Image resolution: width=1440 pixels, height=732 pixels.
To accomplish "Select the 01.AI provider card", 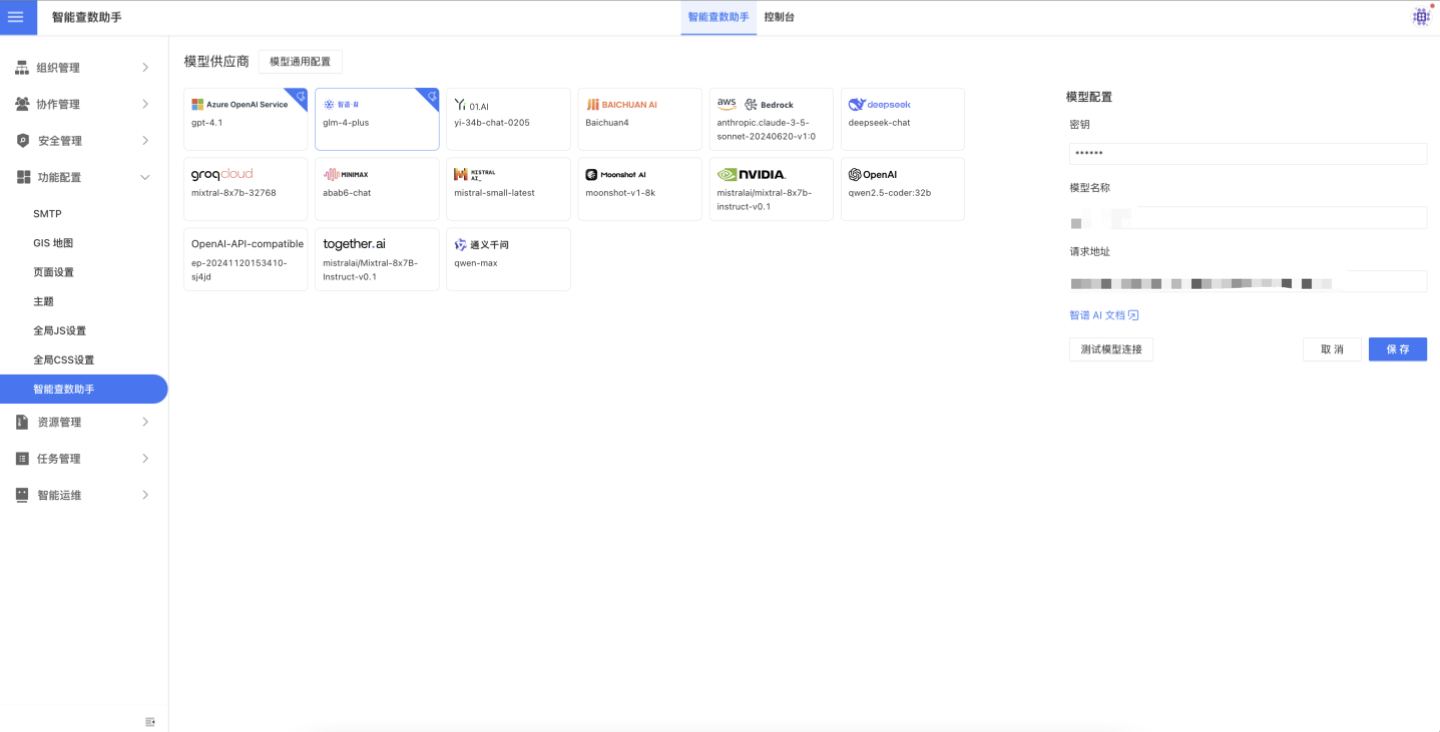I will [508, 119].
